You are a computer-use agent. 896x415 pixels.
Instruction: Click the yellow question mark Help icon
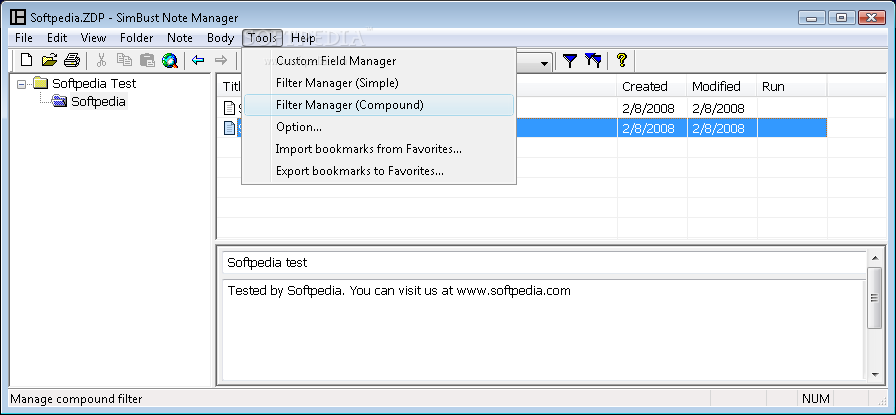coord(622,60)
